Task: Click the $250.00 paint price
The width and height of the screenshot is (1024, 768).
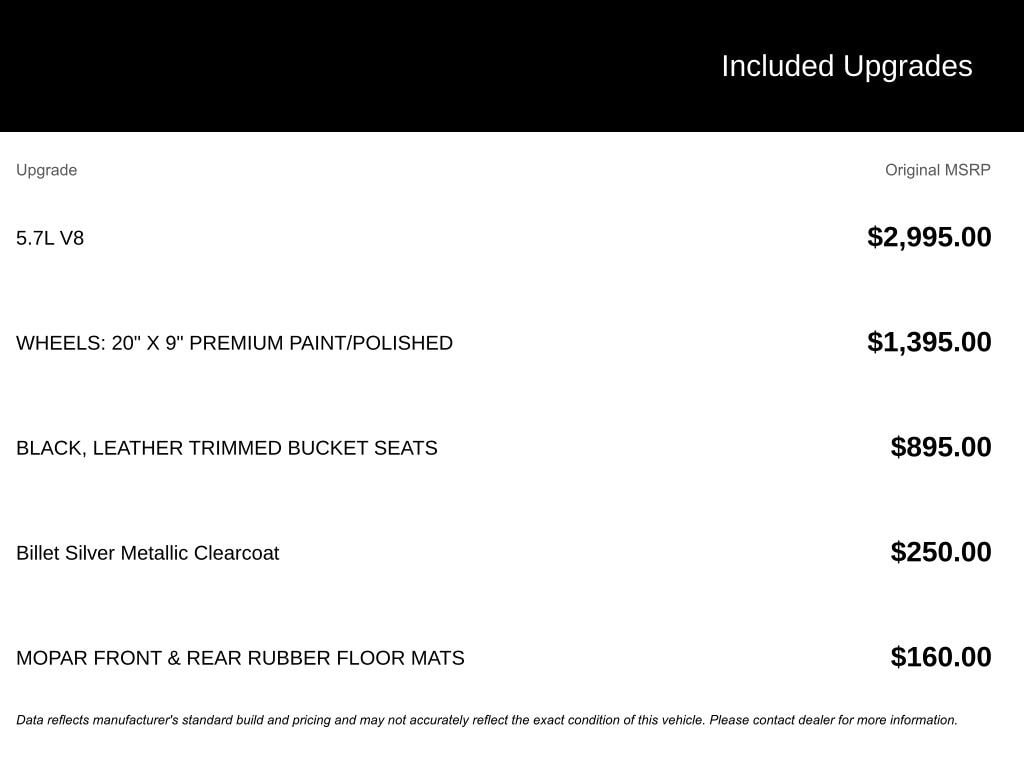Action: tap(941, 552)
